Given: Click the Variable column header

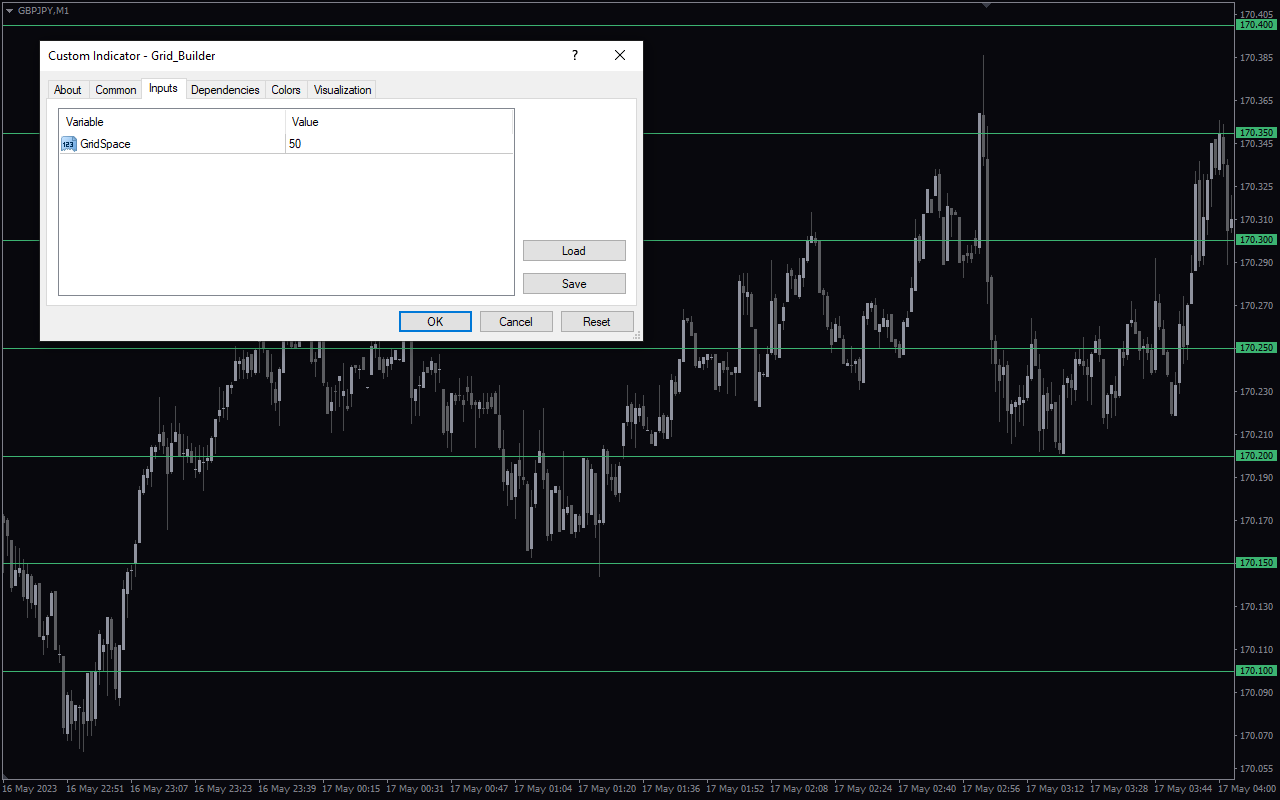Looking at the screenshot, I should point(173,122).
